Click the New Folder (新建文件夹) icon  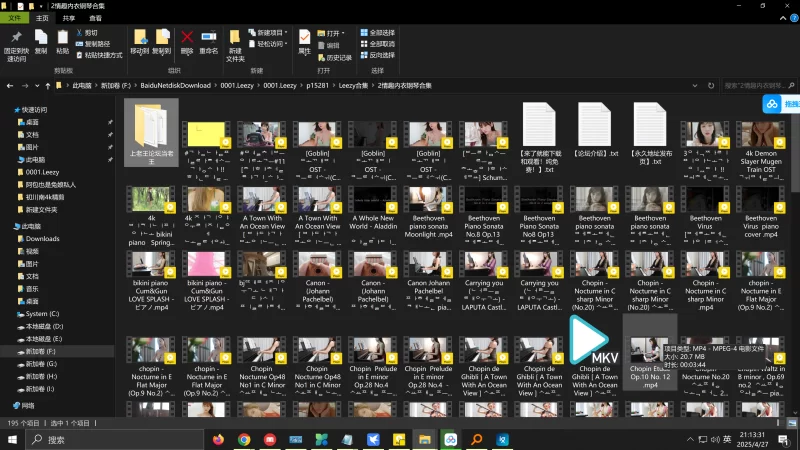(235, 43)
